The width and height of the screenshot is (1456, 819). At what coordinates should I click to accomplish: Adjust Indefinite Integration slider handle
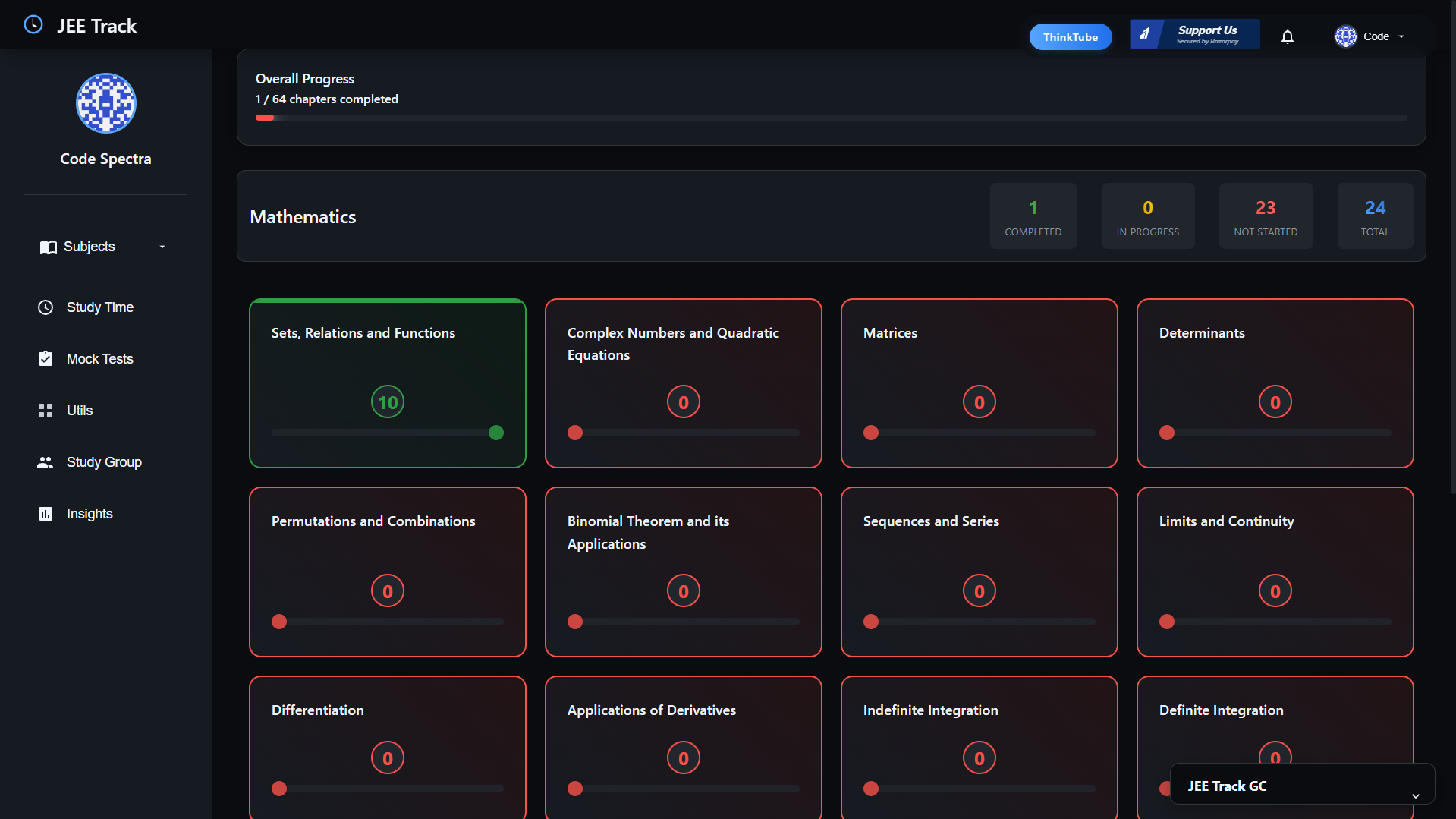coord(871,789)
